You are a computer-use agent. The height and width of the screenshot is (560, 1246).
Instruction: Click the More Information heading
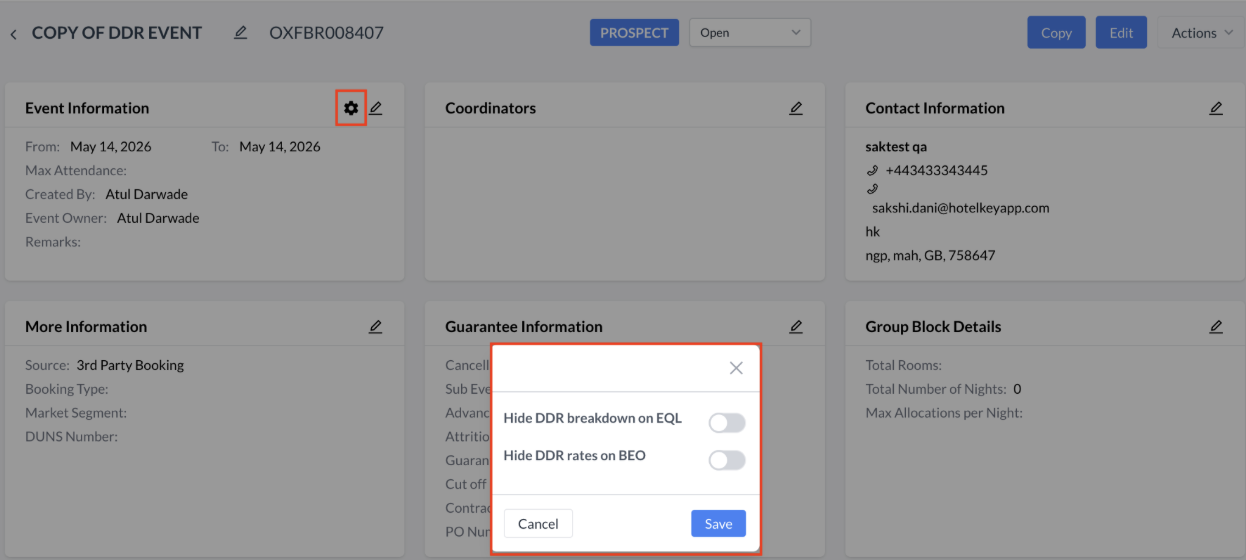86,326
